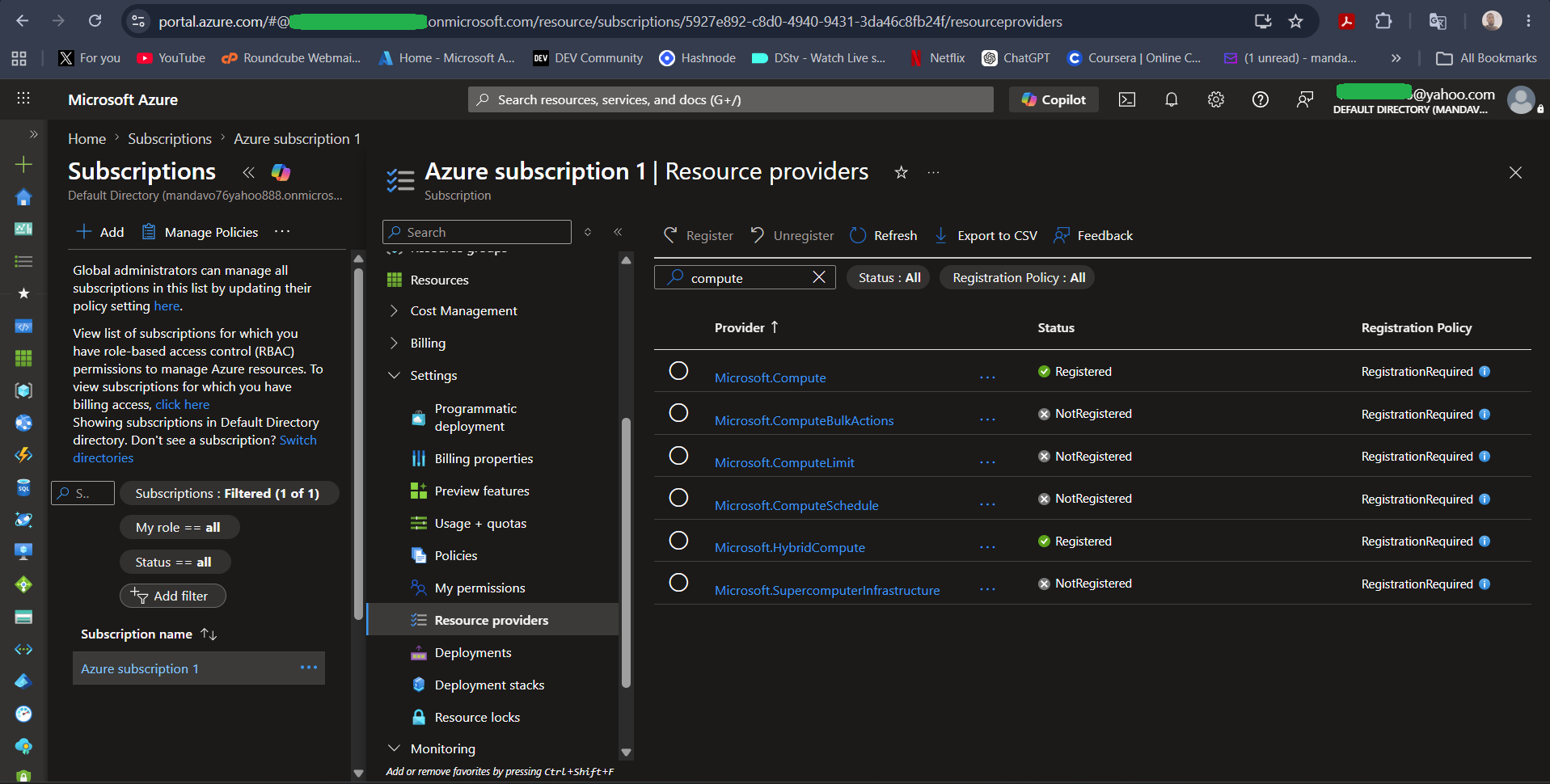Open Dashboard icon in left sidebar

[23, 229]
